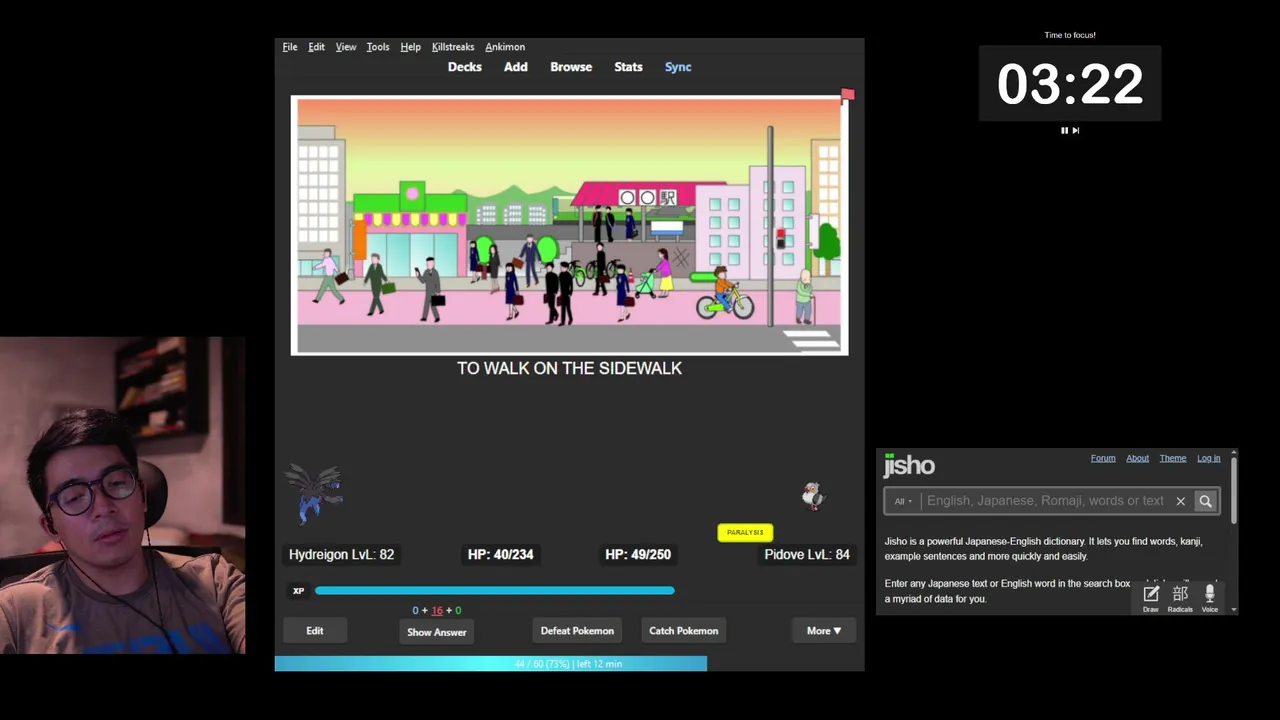
Task: Click the Jisho Log in link
Action: point(1209,458)
